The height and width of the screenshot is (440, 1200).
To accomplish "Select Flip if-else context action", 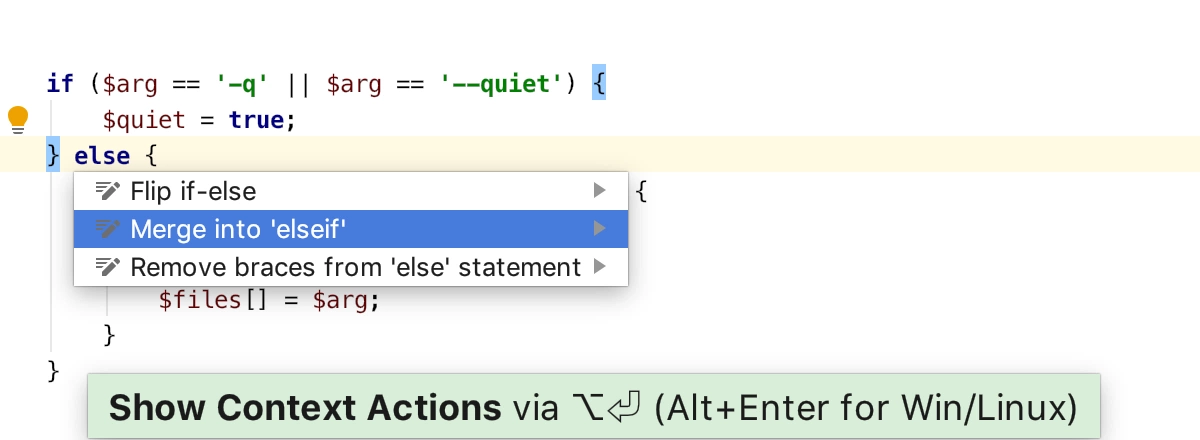I will pyautogui.click(x=351, y=190).
